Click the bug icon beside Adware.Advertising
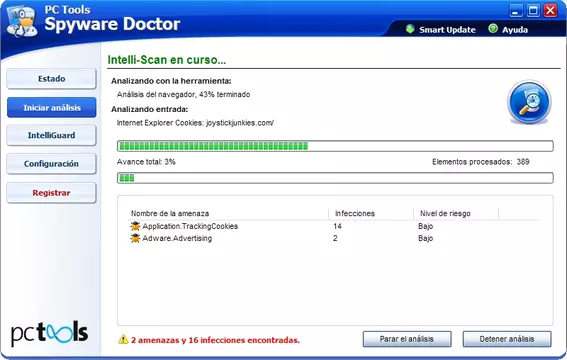567x360 pixels. pyautogui.click(x=135, y=239)
